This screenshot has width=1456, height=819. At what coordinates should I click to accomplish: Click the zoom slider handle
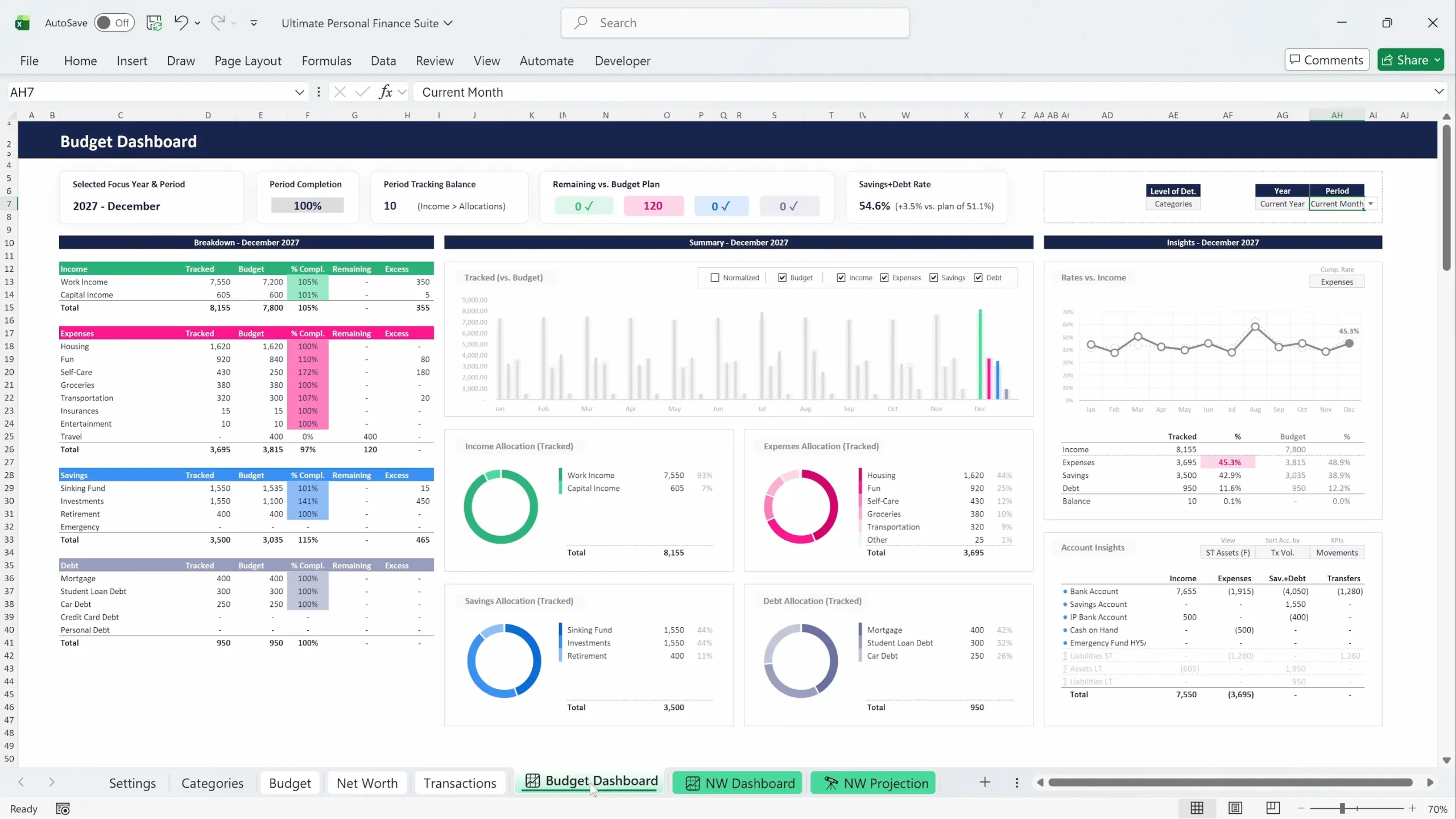coord(1342,809)
